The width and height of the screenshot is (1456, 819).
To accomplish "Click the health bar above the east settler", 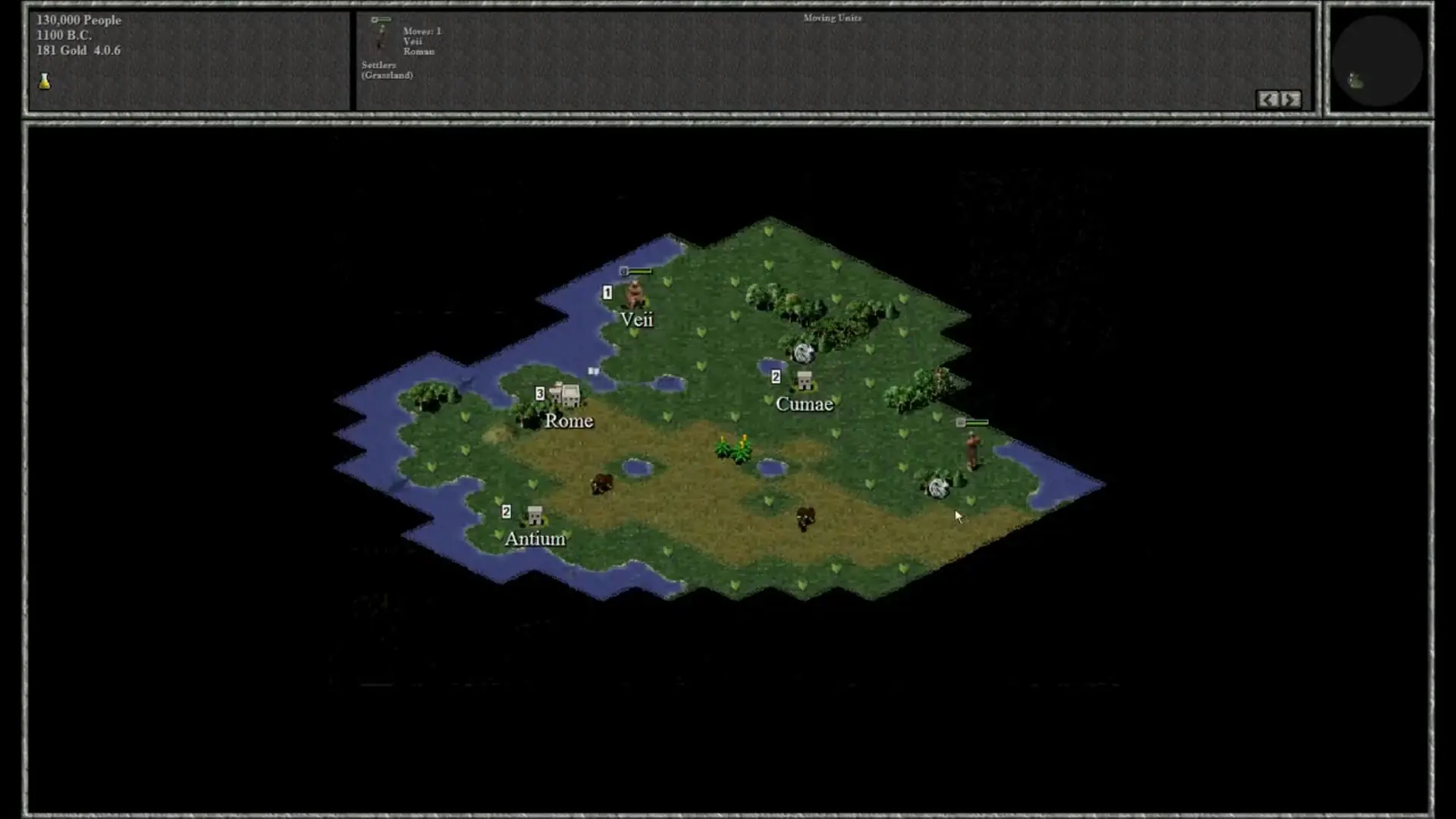I will 972,422.
